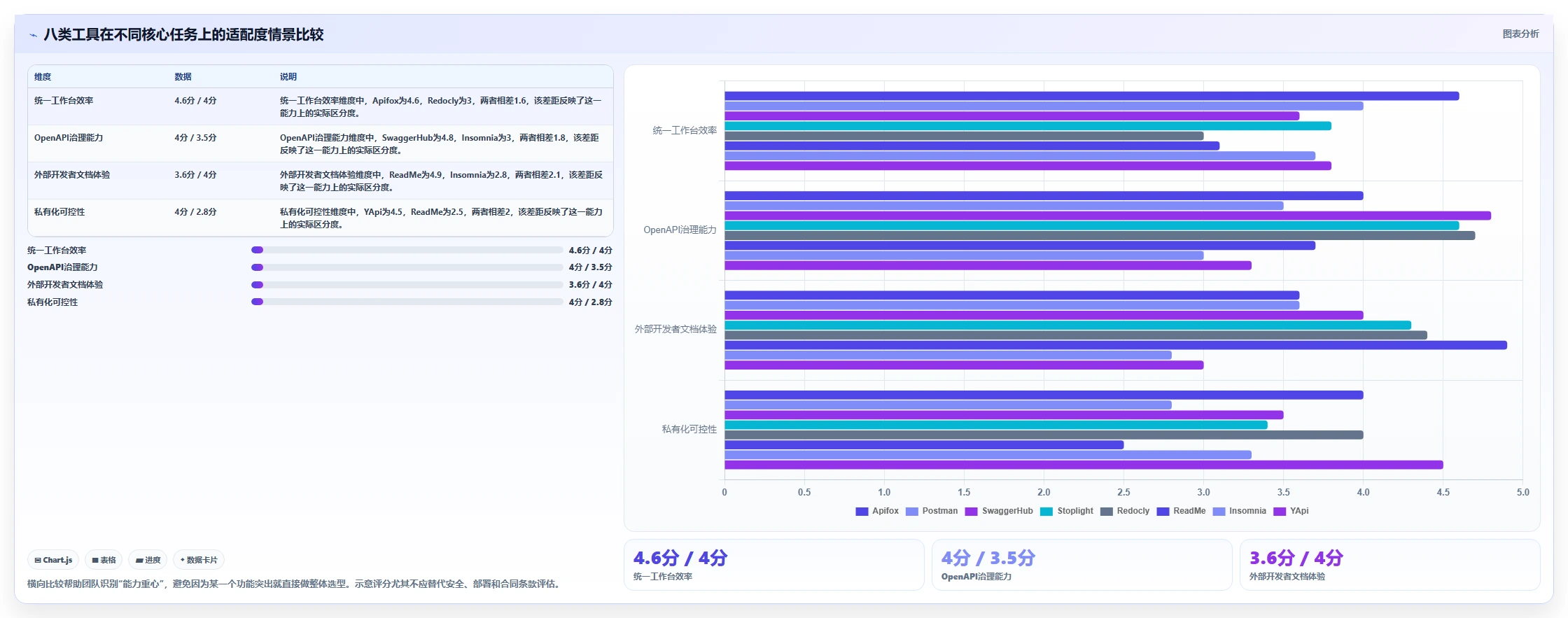Click the YApi bar in 私有化可控性 group
This screenshot has height=618, width=1568.
tap(1084, 465)
